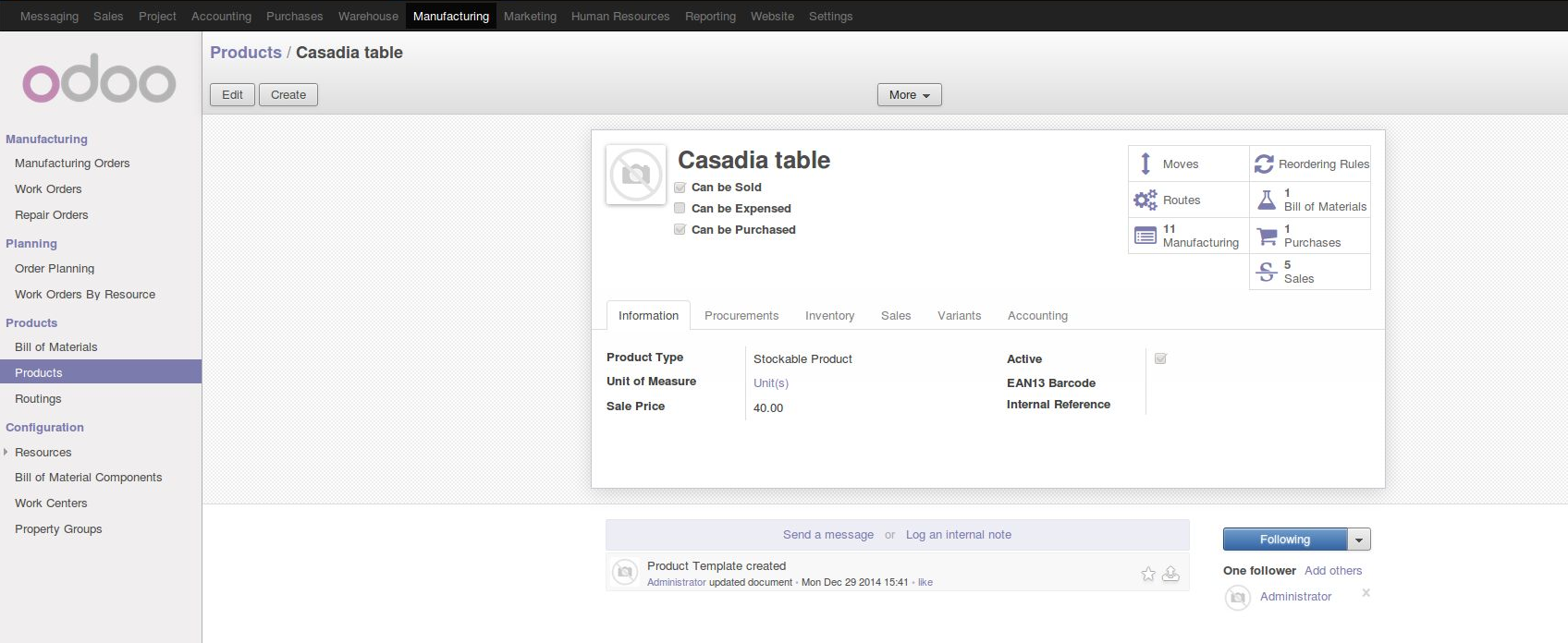Click the Casadia table product image placeholder
This screenshot has height=643, width=1568.
[636, 174]
